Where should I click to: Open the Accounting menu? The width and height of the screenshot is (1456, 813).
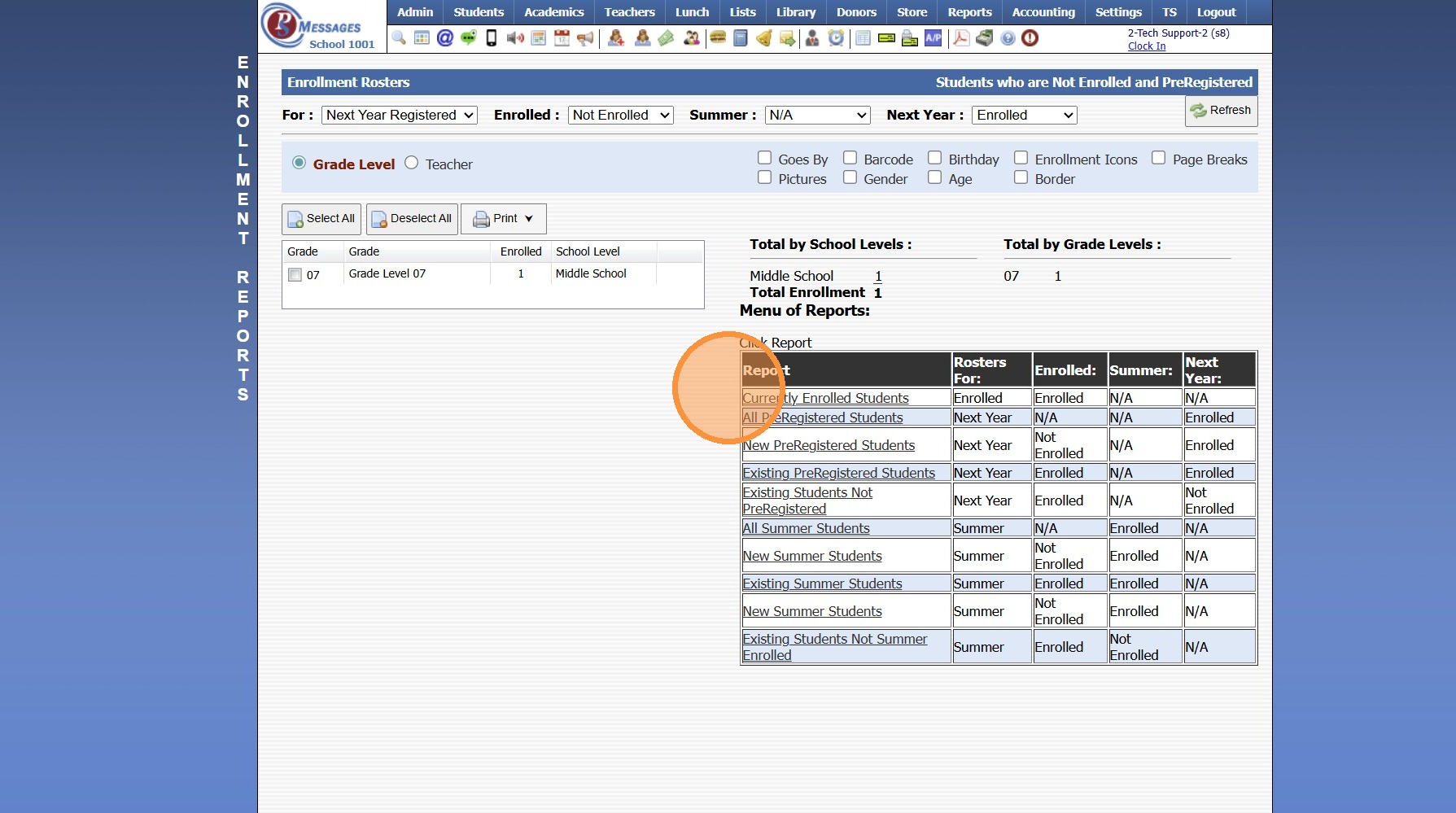(x=1043, y=12)
